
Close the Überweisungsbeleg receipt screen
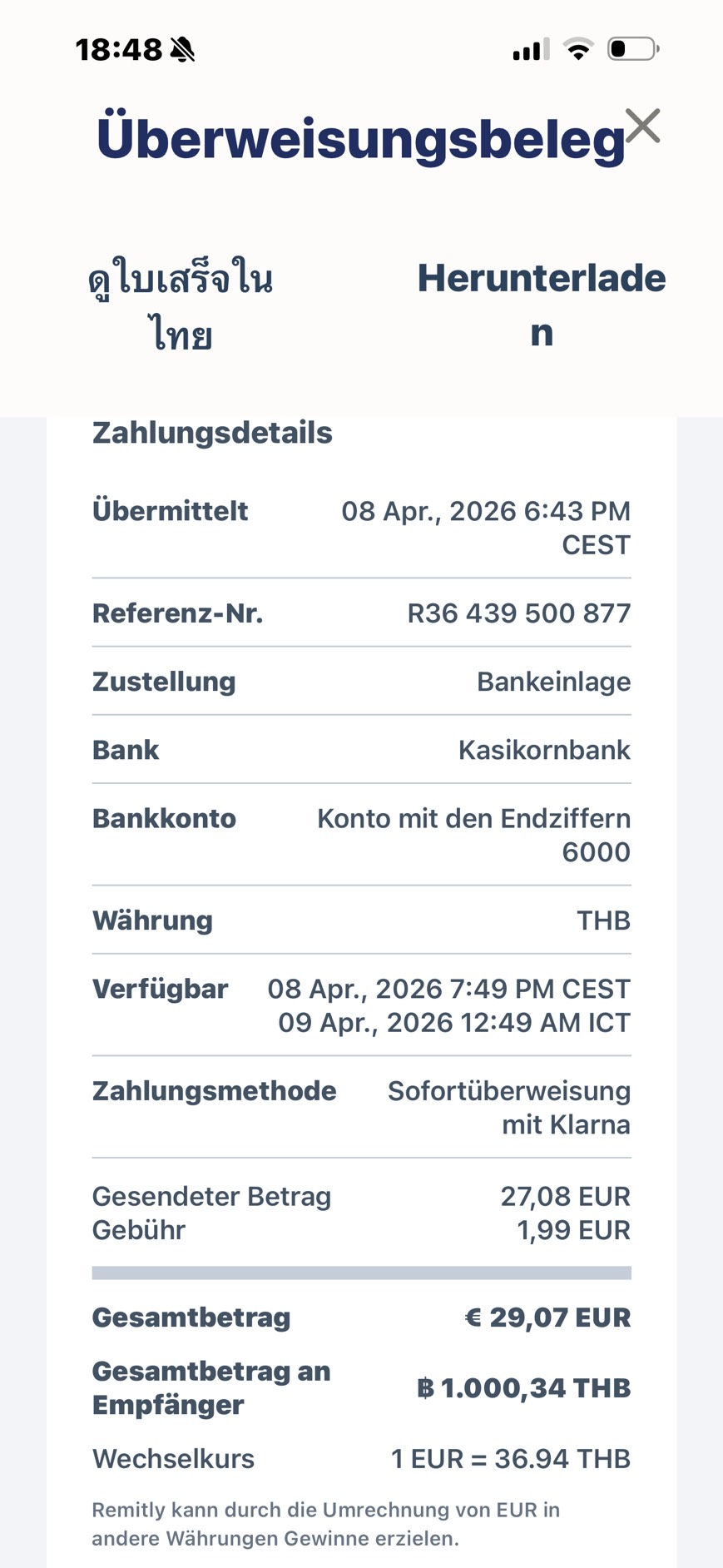tap(642, 127)
